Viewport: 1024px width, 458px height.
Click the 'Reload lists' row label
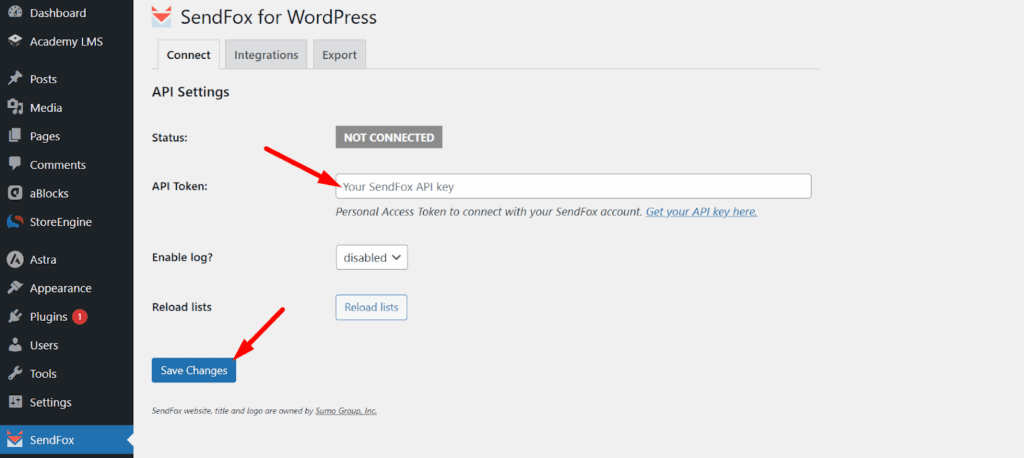182,307
